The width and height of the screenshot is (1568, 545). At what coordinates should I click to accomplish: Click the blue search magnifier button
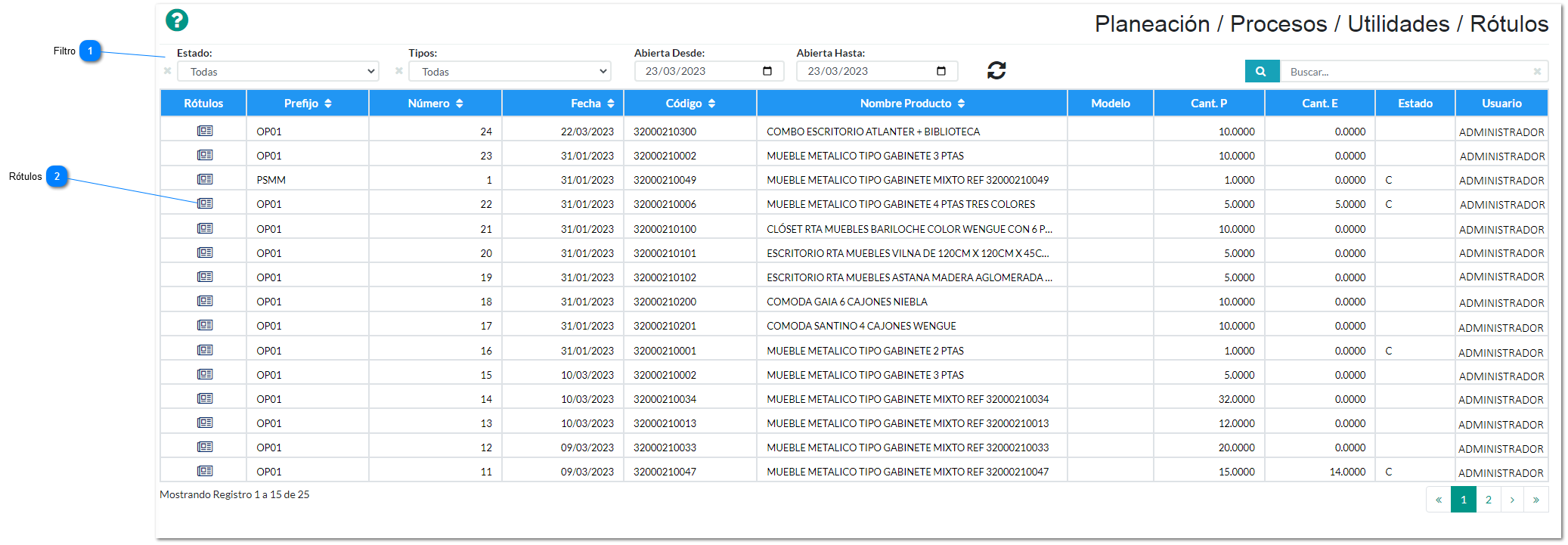(1261, 71)
